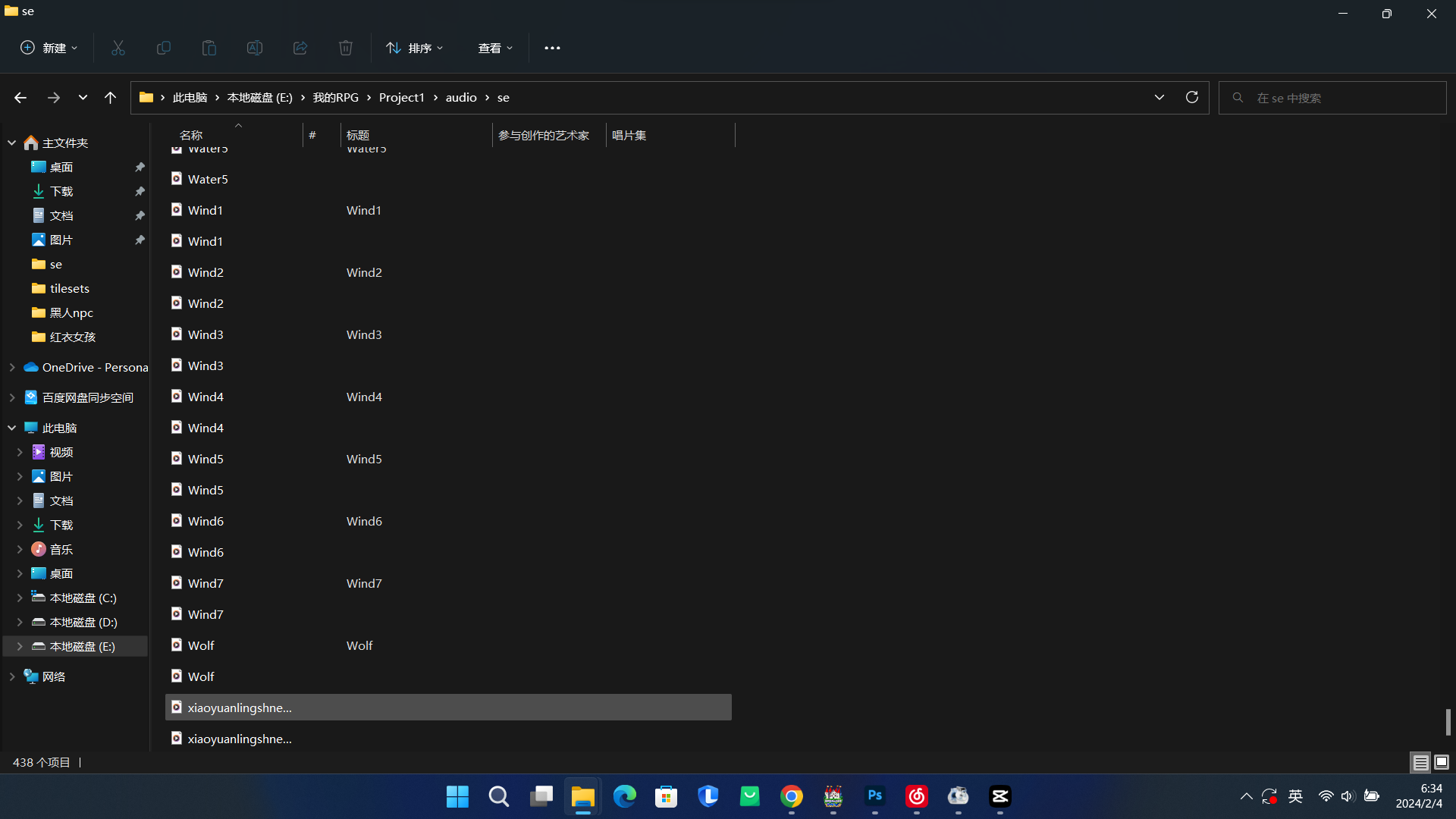Select the highlighted xiaoyuanlingshne... file
This screenshot has width=1456, height=819.
[448, 708]
